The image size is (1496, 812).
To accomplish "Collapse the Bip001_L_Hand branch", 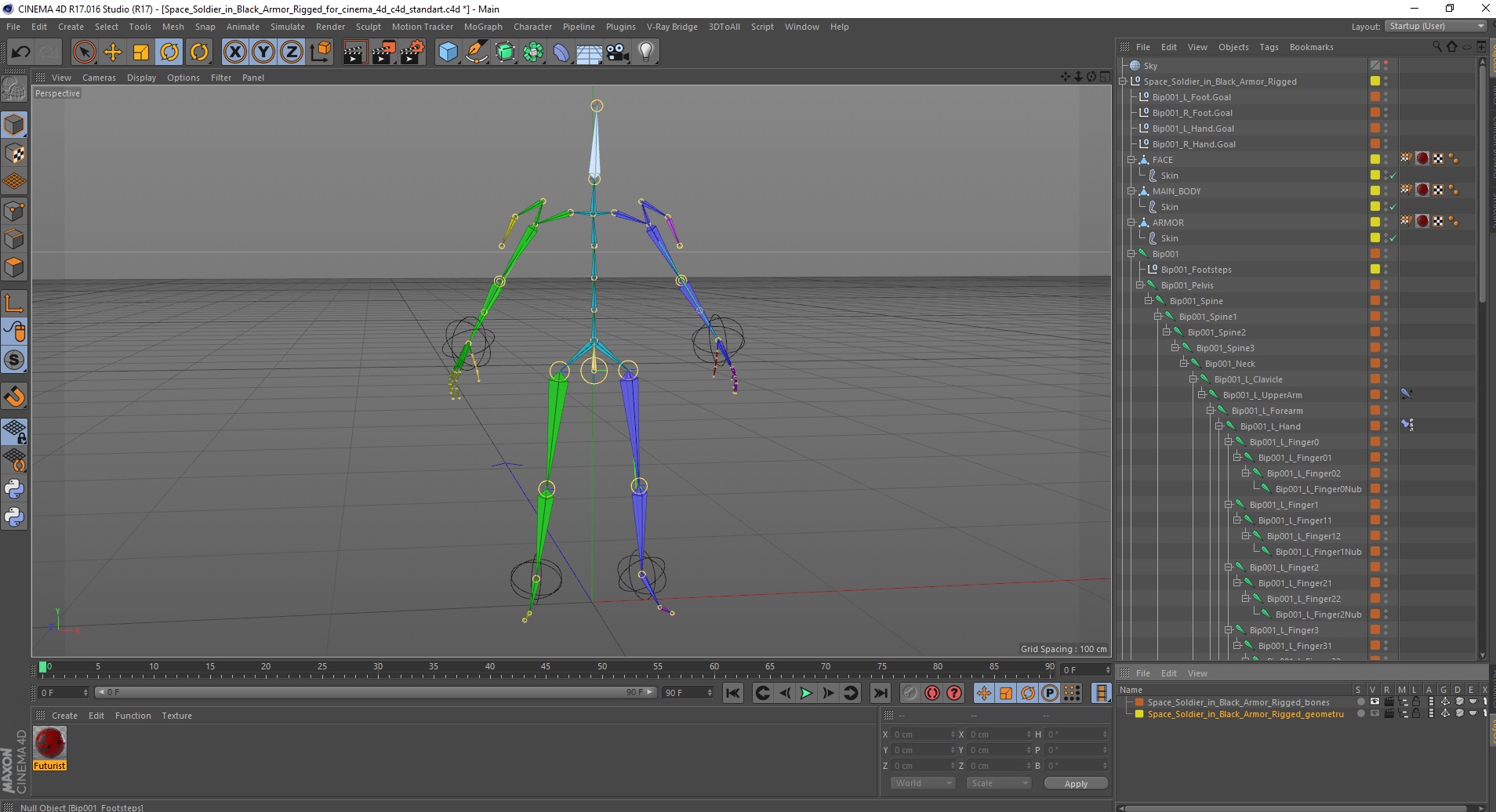I will click(x=1219, y=426).
